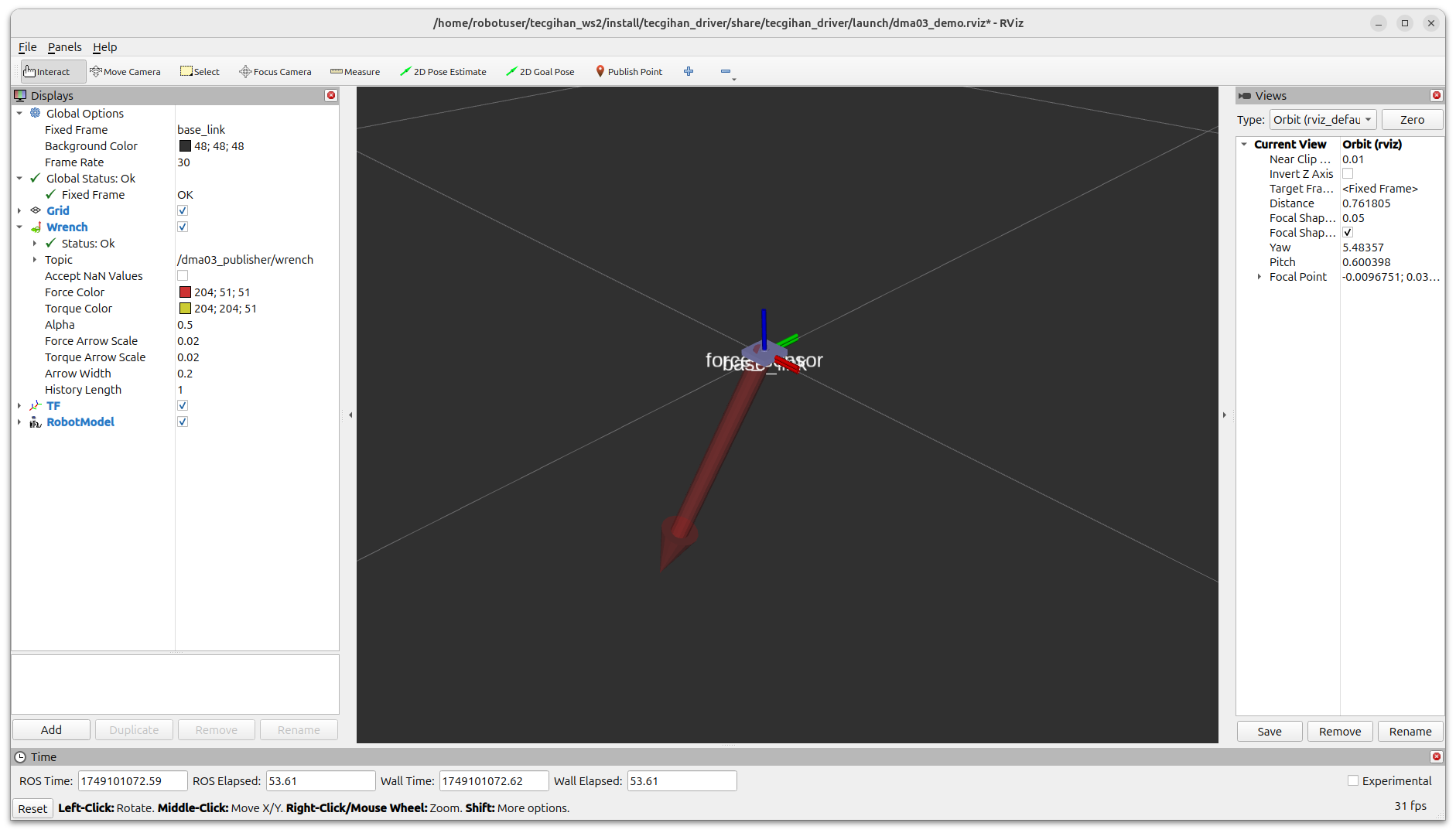Open the Force Color swatch
Viewport: 1456px width, 833px height.
pos(186,292)
